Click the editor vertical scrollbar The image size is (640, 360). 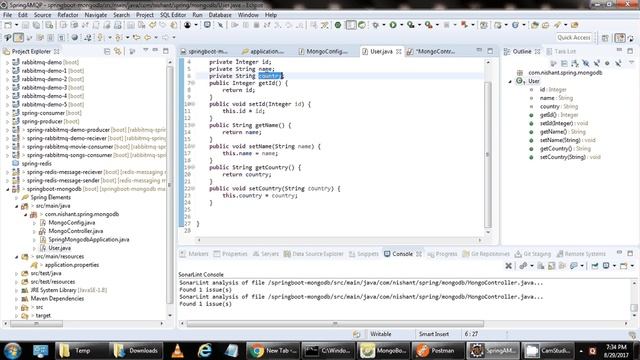(x=488, y=154)
